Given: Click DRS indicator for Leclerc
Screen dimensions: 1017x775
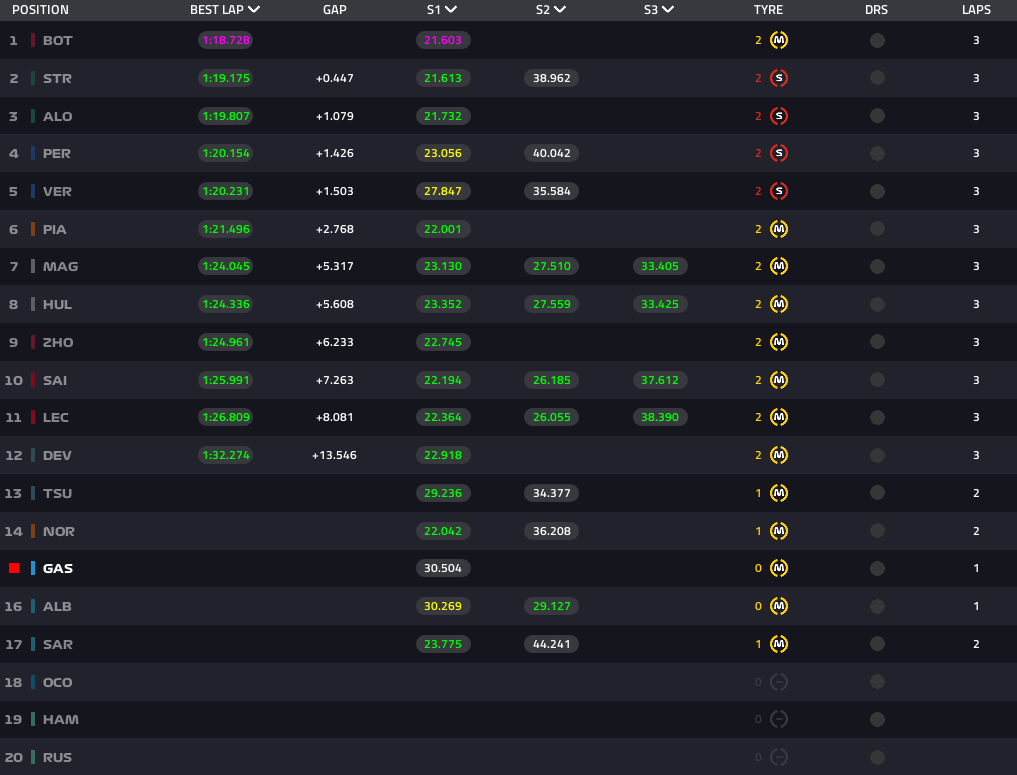Looking at the screenshot, I should pyautogui.click(x=877, y=417).
